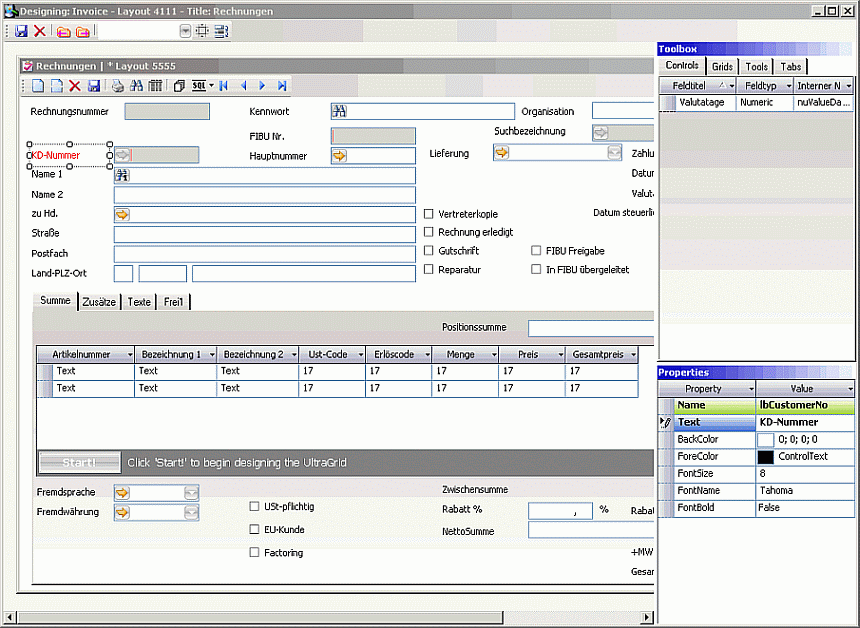Image resolution: width=860 pixels, height=628 pixels.
Task: Click the Name 2 input field
Action: 264,195
